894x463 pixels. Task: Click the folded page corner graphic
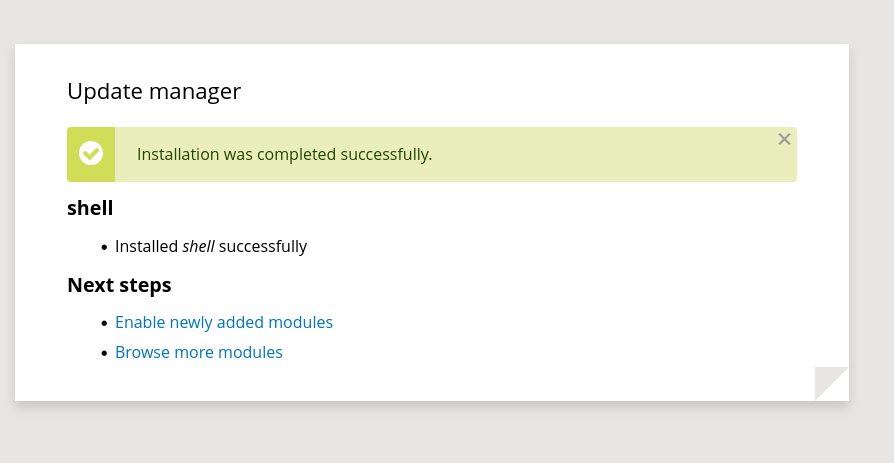832,384
